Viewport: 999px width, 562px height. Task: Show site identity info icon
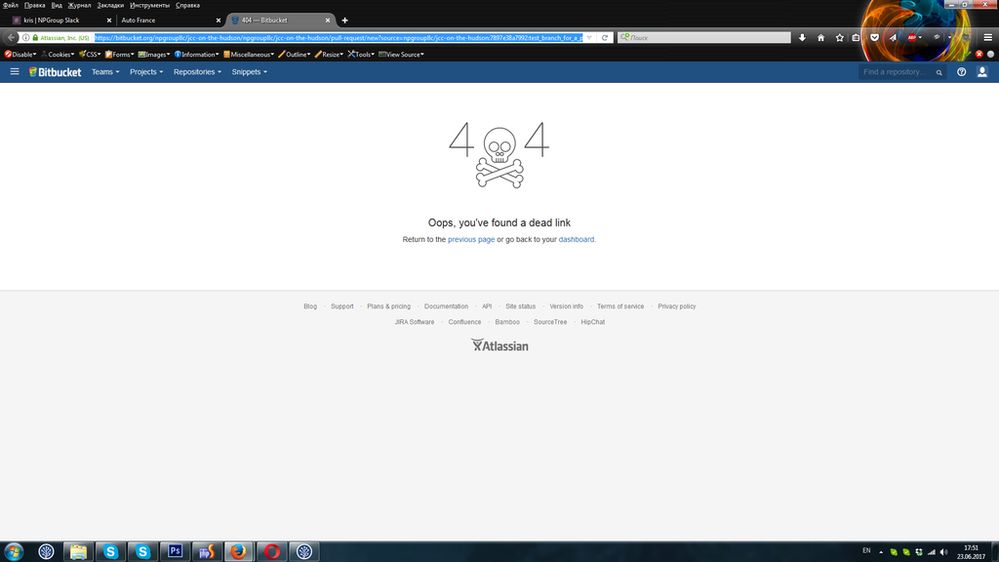click(26, 38)
